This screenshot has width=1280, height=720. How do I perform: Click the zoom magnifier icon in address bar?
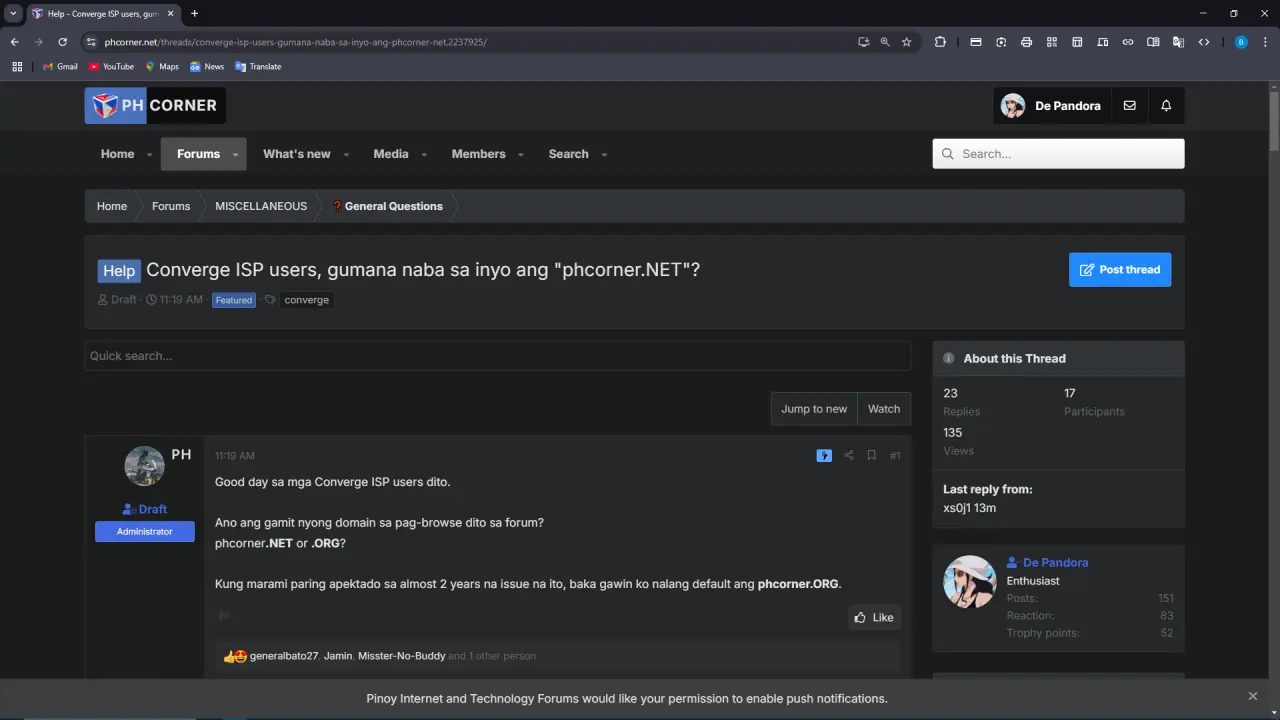click(885, 42)
